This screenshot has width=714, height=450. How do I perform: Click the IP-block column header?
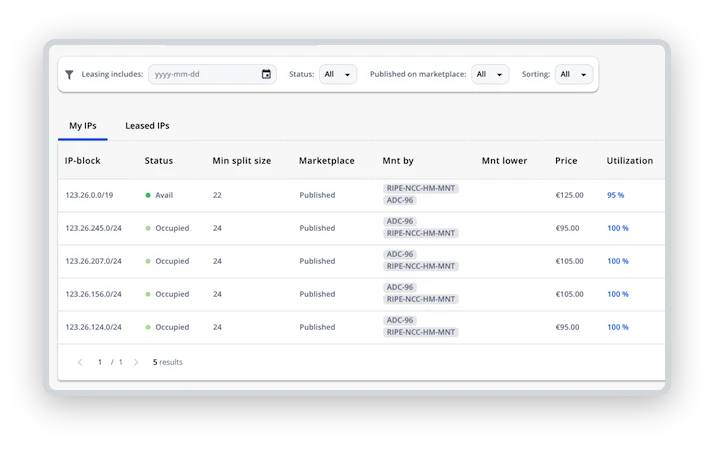(x=82, y=161)
